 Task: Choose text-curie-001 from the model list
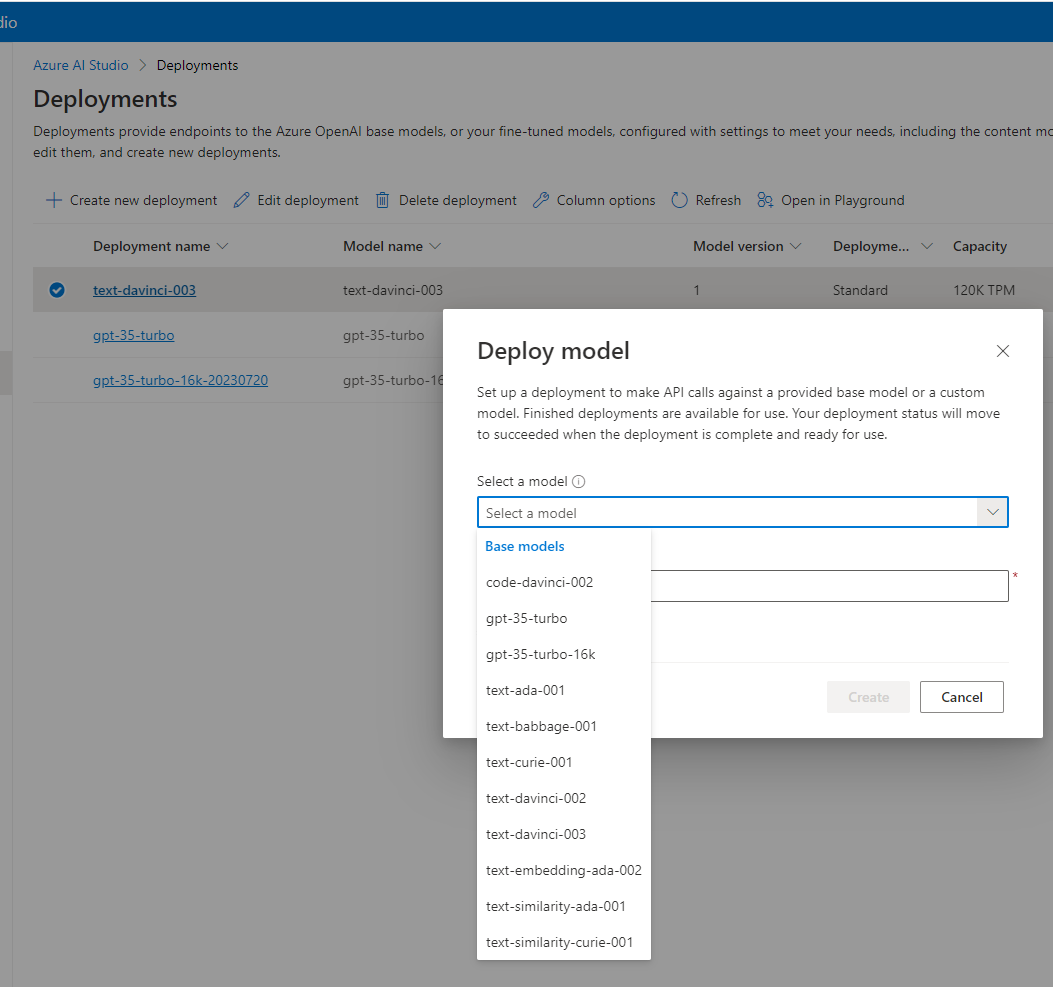[563, 763]
